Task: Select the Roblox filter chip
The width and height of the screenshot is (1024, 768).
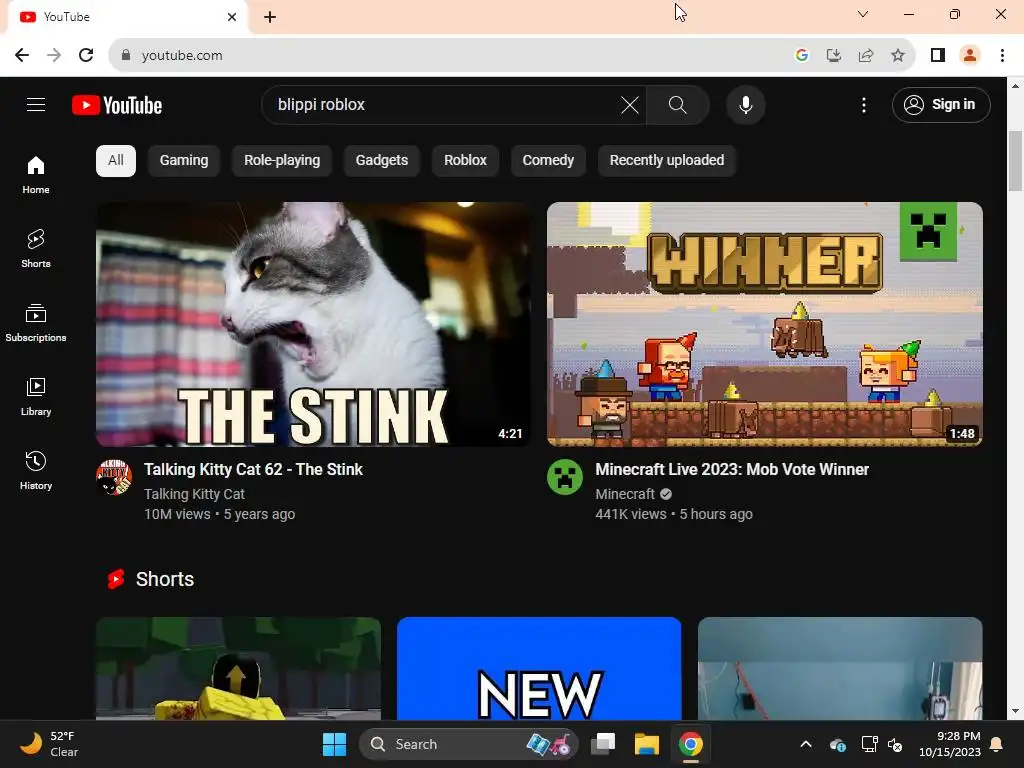Action: coord(465,161)
